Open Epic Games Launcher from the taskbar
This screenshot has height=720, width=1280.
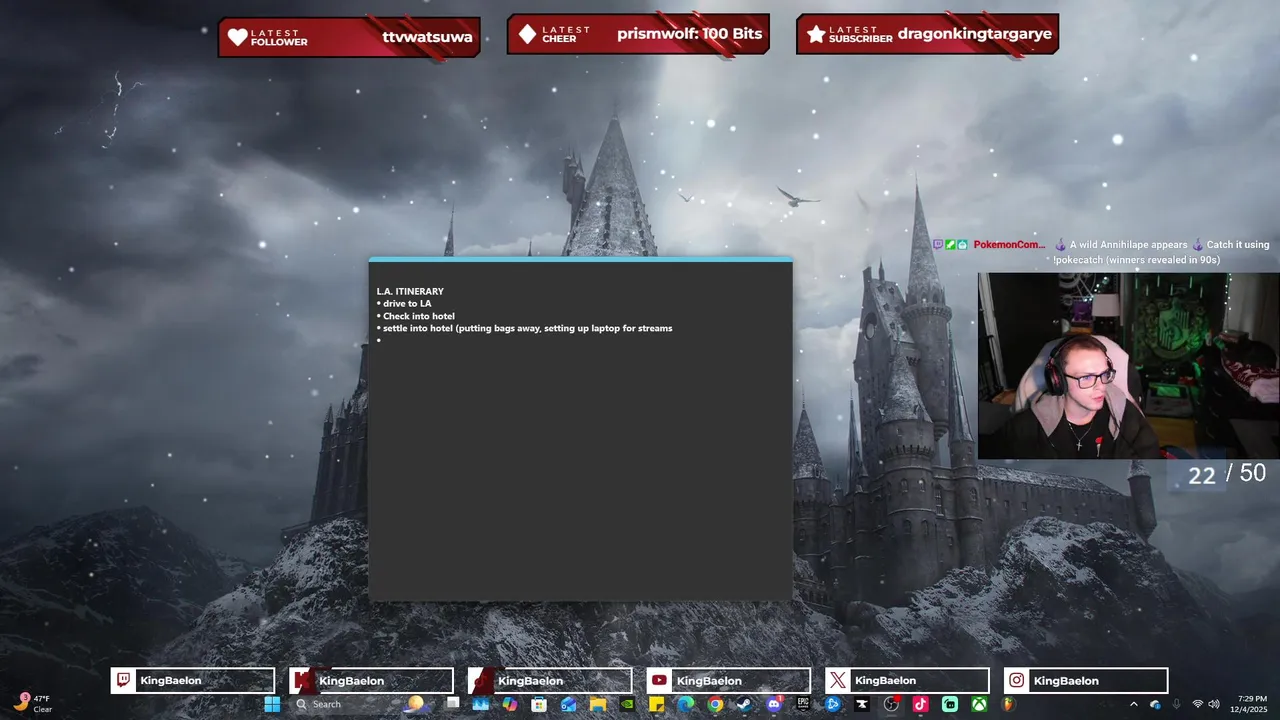(x=803, y=704)
